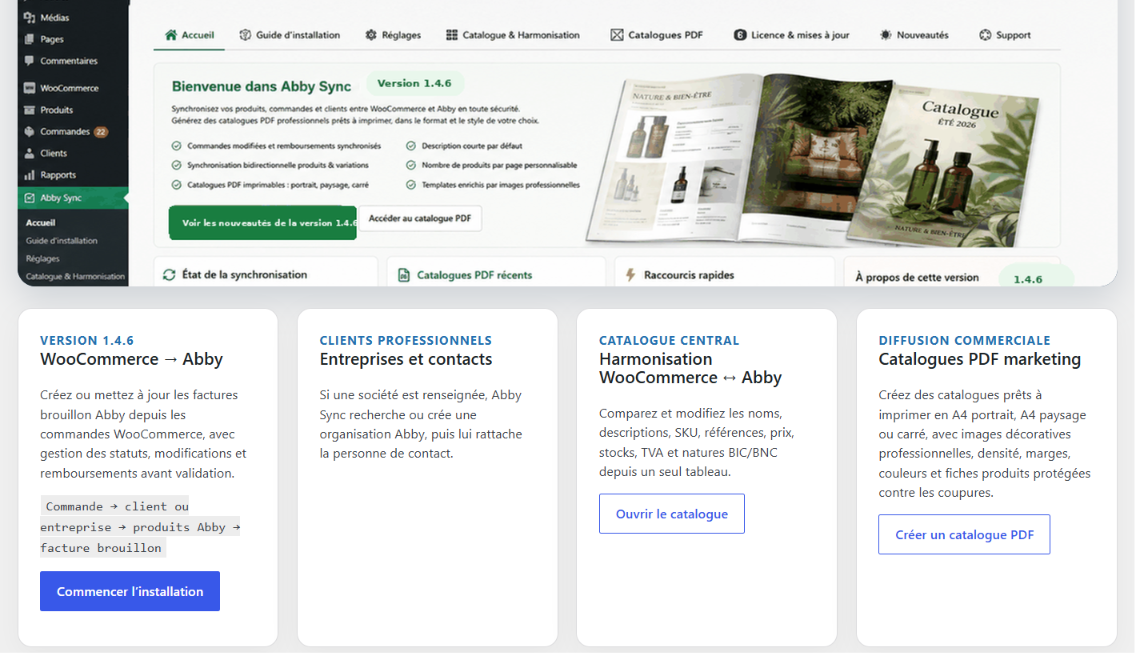Click the Abby Sync sidebar icon
Image resolution: width=1135 pixels, height=653 pixels.
click(29, 198)
